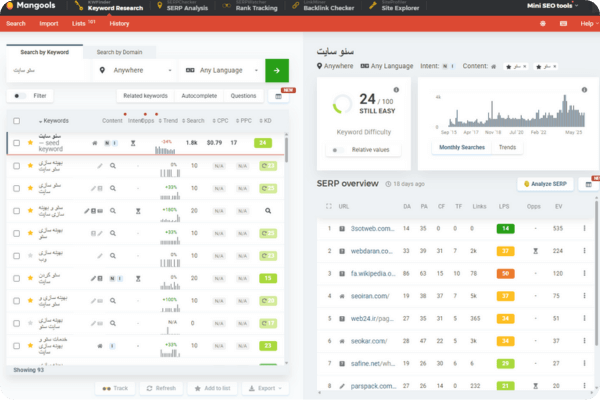Open the 3sotweb.com result link

372,229
